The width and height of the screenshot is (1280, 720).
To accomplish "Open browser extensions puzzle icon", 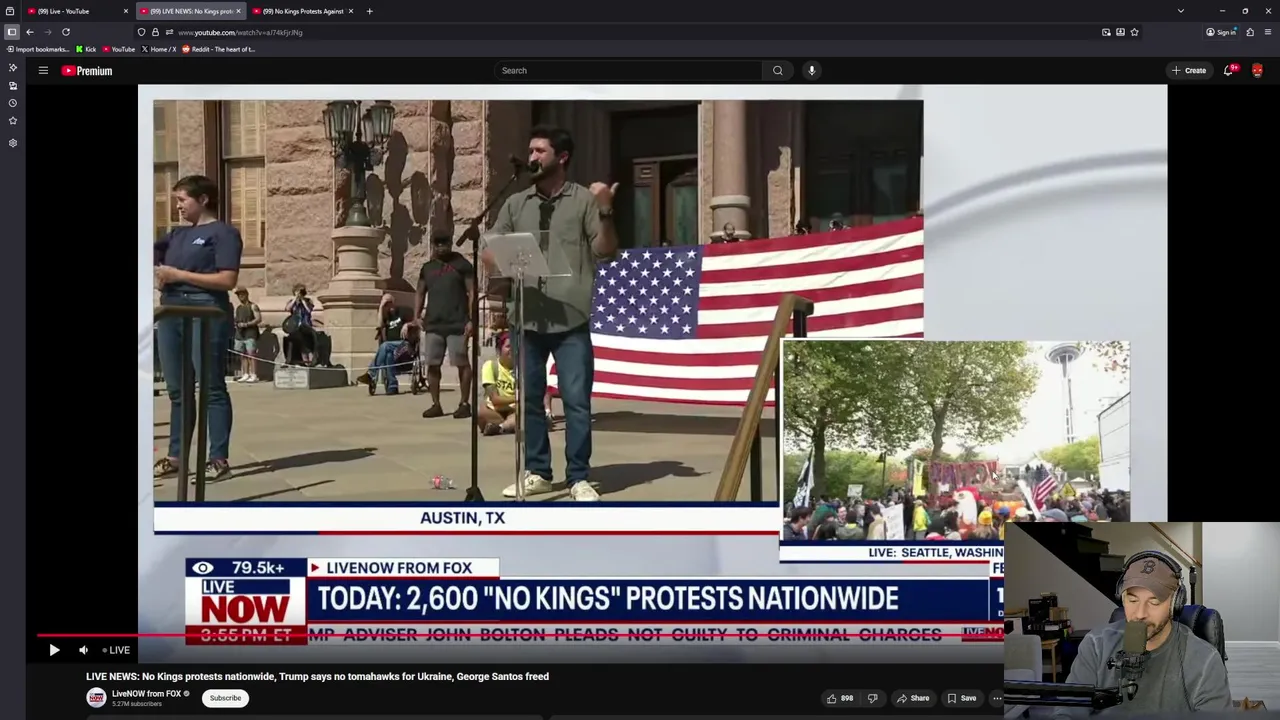I will [x=1250, y=32].
